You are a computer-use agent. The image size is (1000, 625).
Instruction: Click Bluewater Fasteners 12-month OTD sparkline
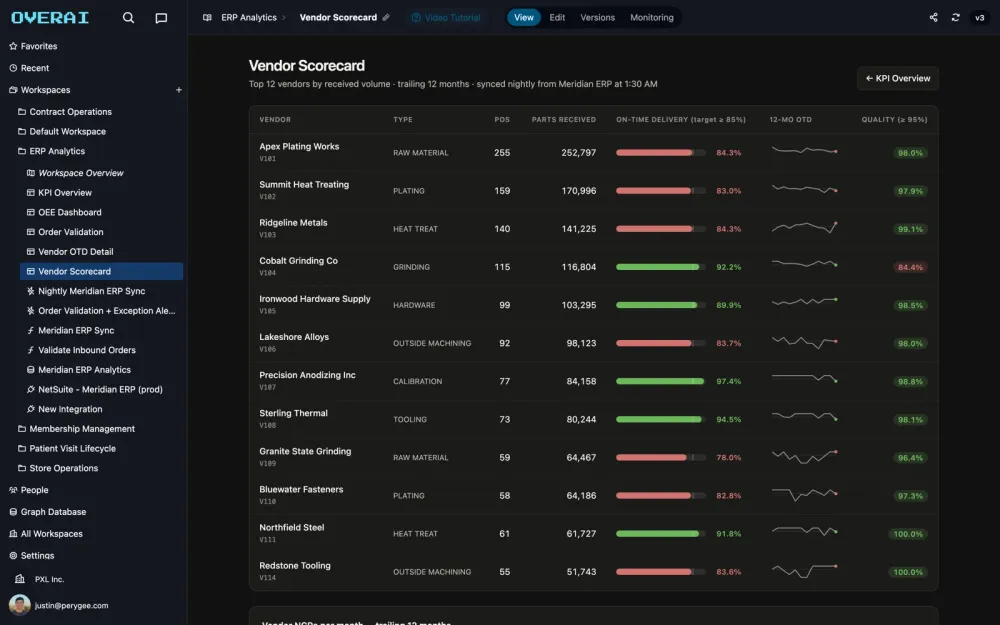click(x=804, y=495)
